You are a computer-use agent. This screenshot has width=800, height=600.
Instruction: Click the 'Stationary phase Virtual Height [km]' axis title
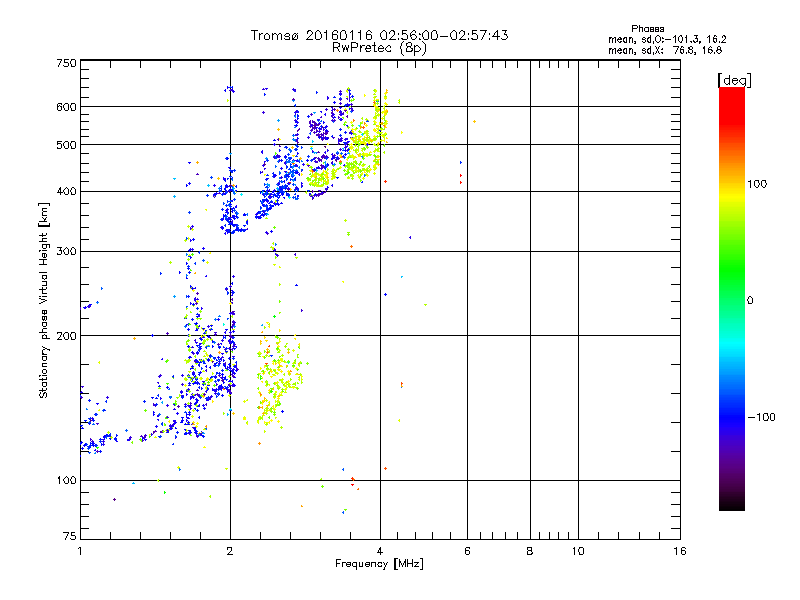point(43,300)
